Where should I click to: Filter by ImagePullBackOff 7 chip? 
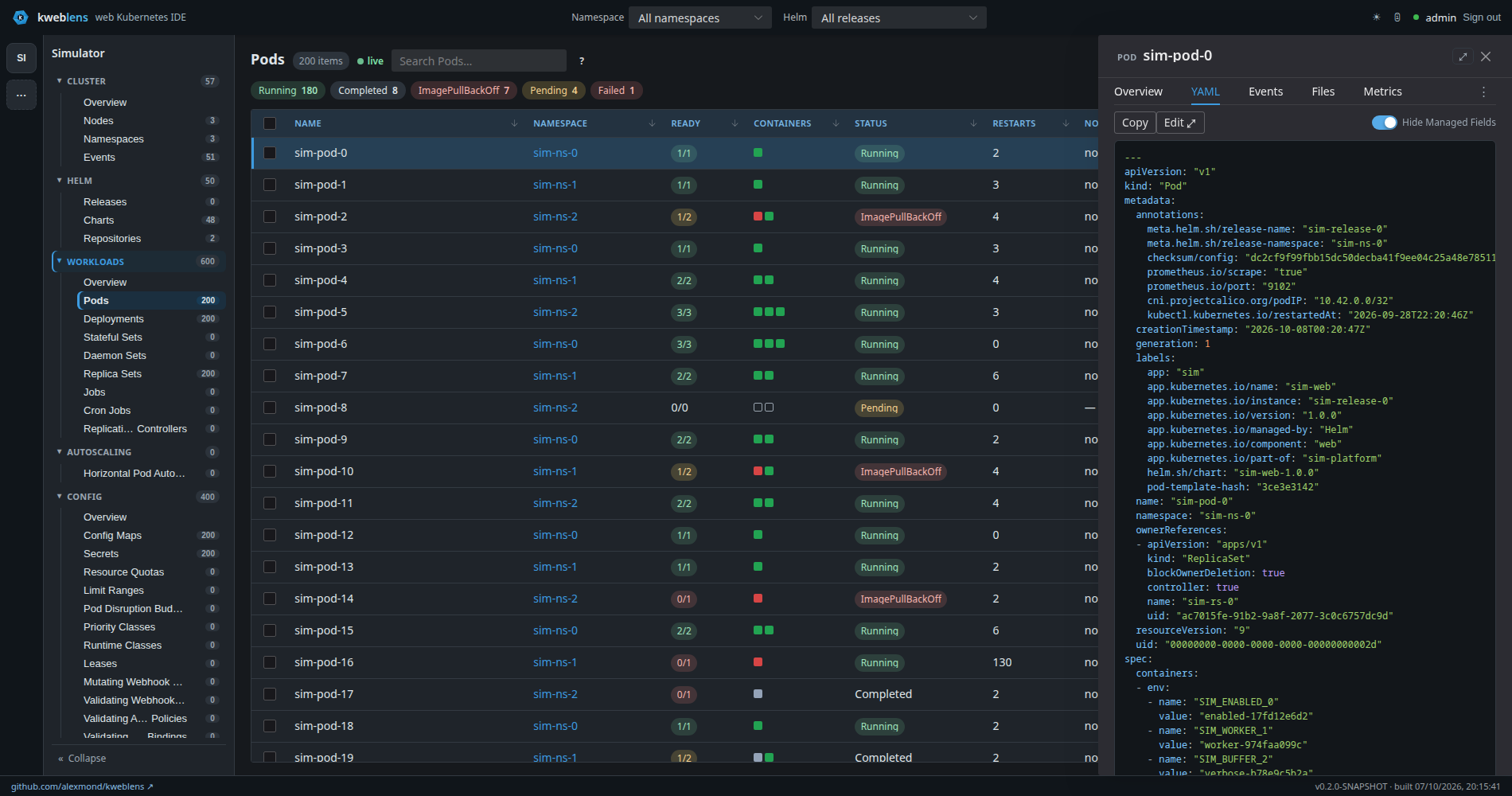pos(464,91)
